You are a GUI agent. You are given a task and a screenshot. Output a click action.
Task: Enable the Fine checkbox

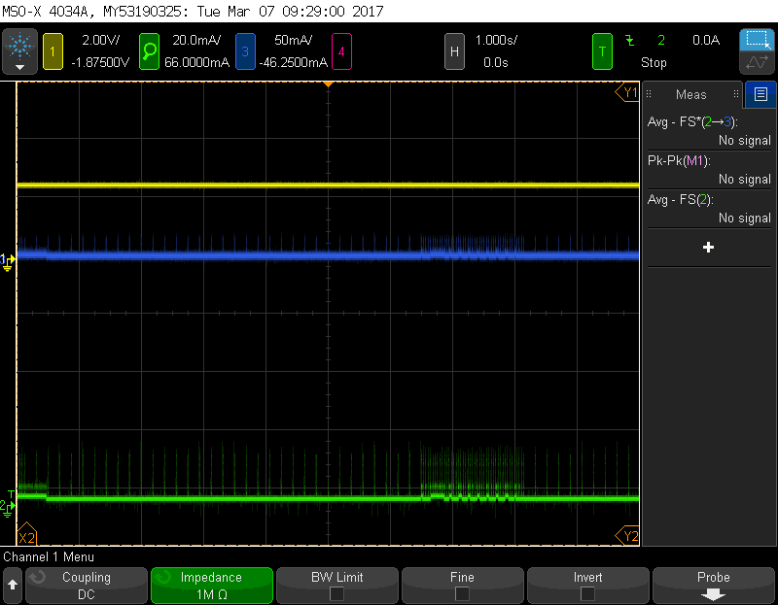(x=462, y=593)
